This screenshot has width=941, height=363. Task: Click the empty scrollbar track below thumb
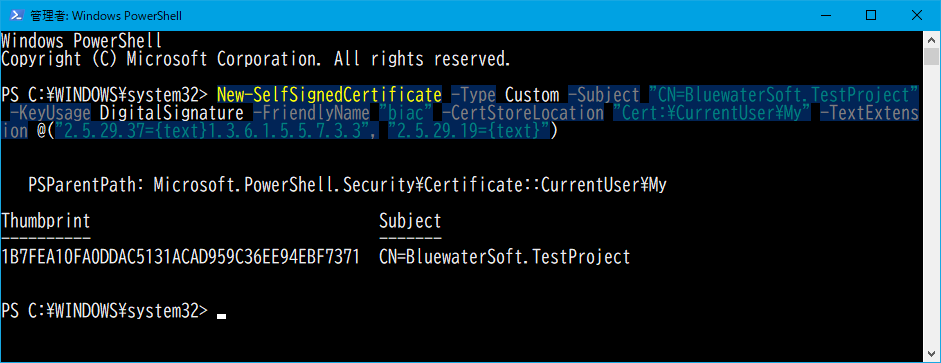point(931,204)
